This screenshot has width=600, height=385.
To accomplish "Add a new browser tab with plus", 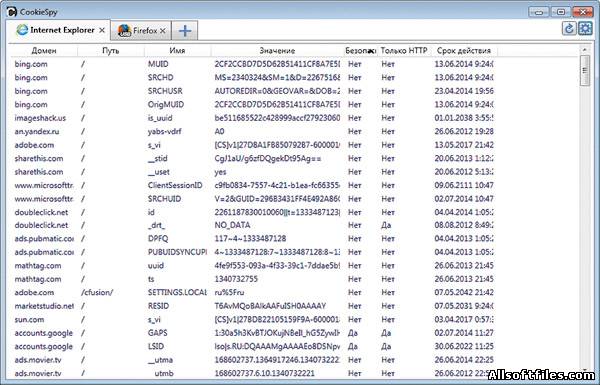I will 185,30.
